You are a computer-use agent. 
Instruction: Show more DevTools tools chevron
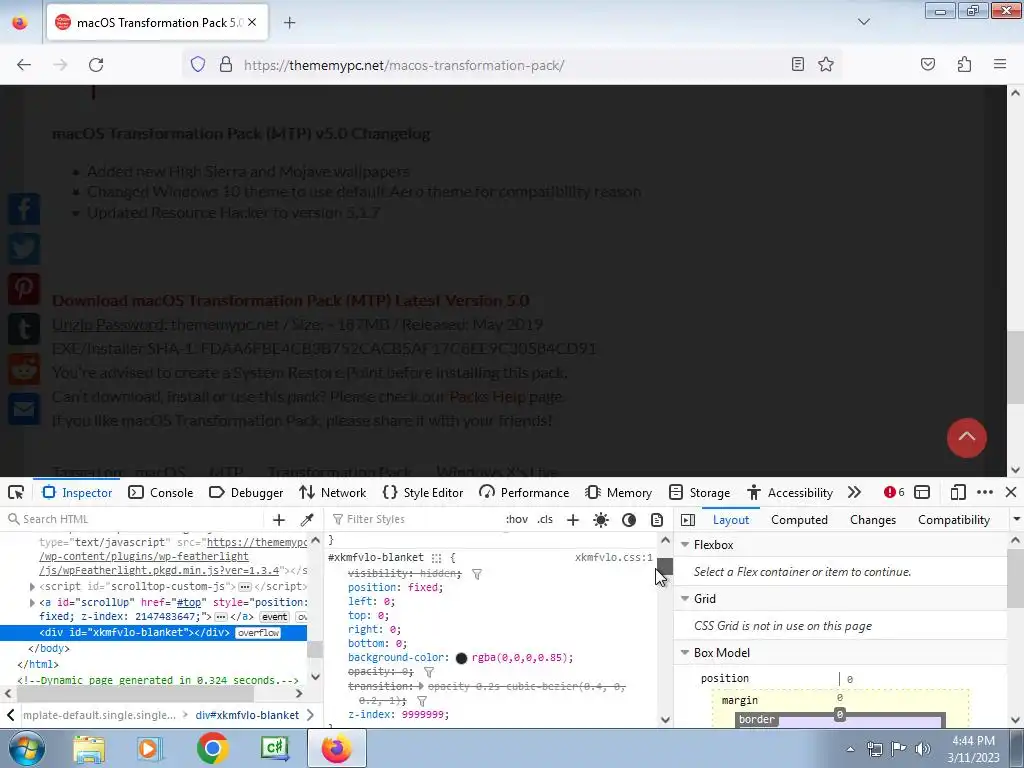(854, 492)
